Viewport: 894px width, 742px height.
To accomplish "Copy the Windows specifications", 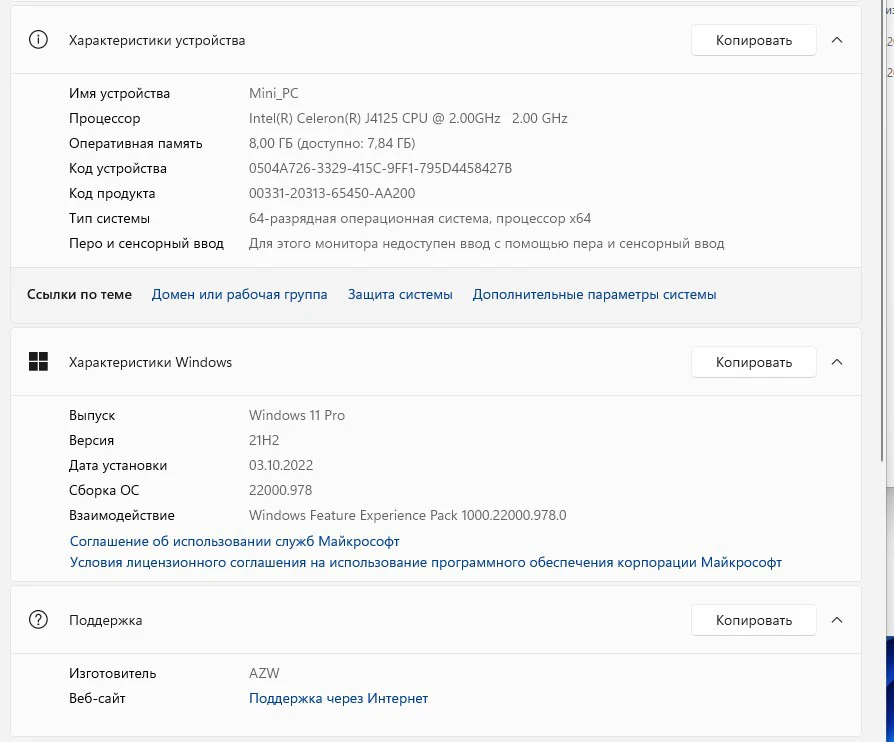I will (753, 362).
